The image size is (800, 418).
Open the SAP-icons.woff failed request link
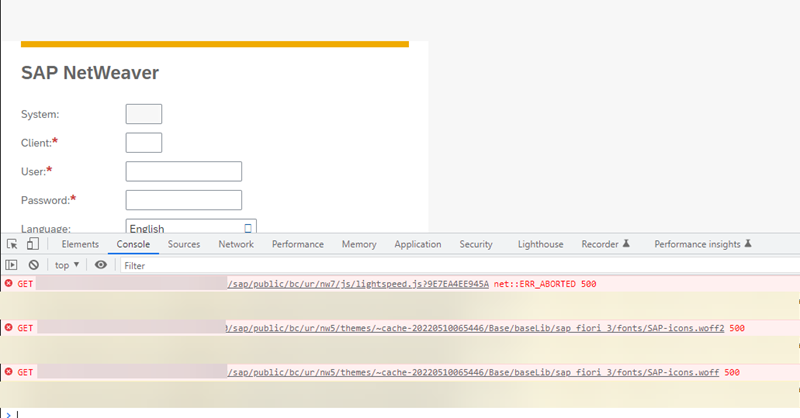click(x=473, y=372)
